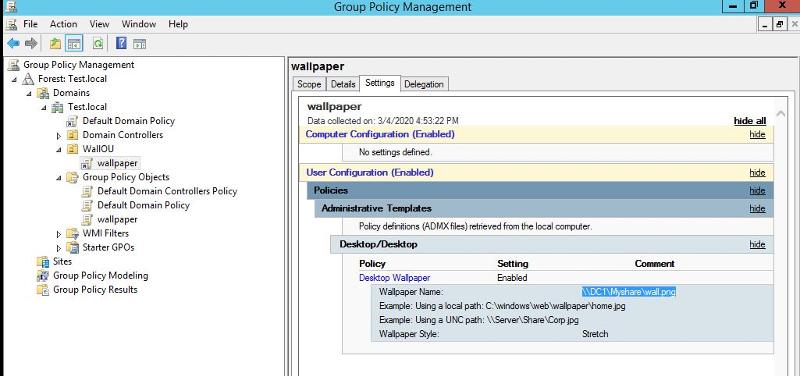Viewport: 800px width, 376px height.
Task: Open the View menu
Action: 99,24
